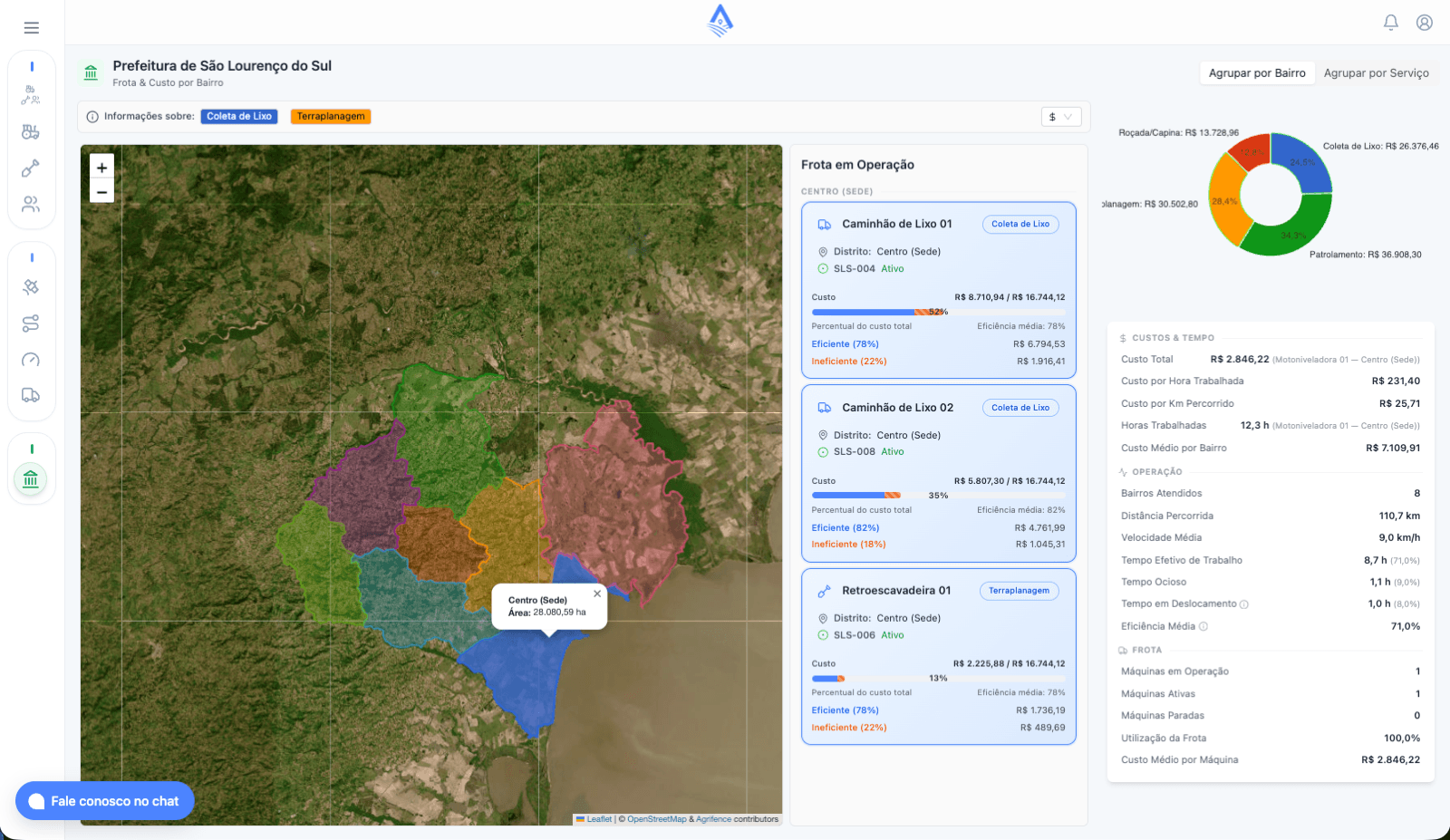This screenshot has height=840, width=1450.
Task: Click the info icon next to Informações sobre
Action: coord(92,117)
